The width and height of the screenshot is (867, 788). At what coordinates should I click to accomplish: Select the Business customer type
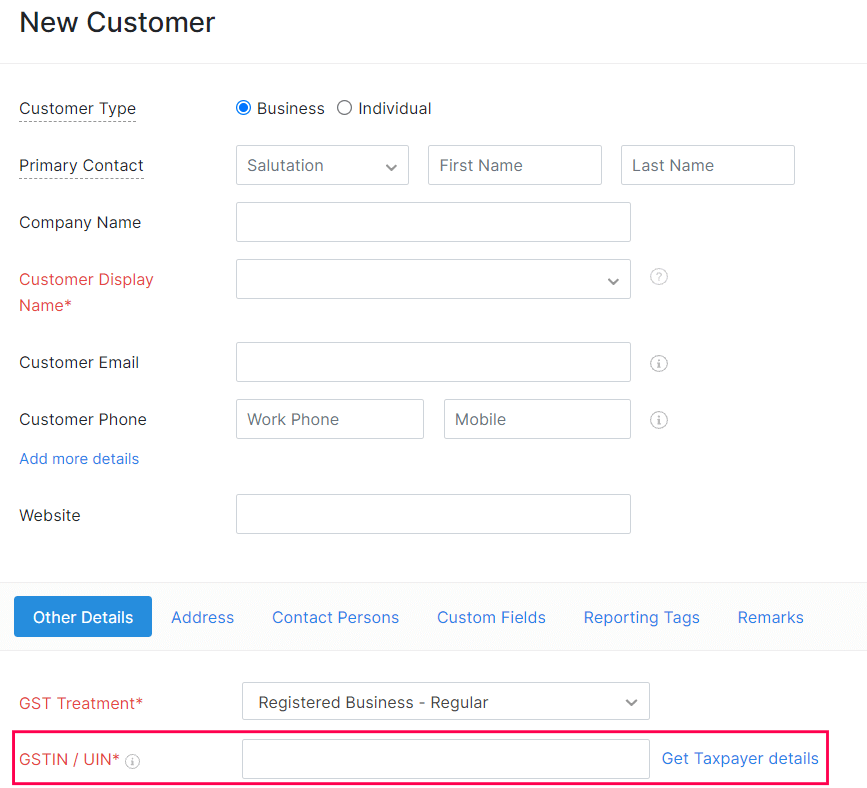click(243, 108)
